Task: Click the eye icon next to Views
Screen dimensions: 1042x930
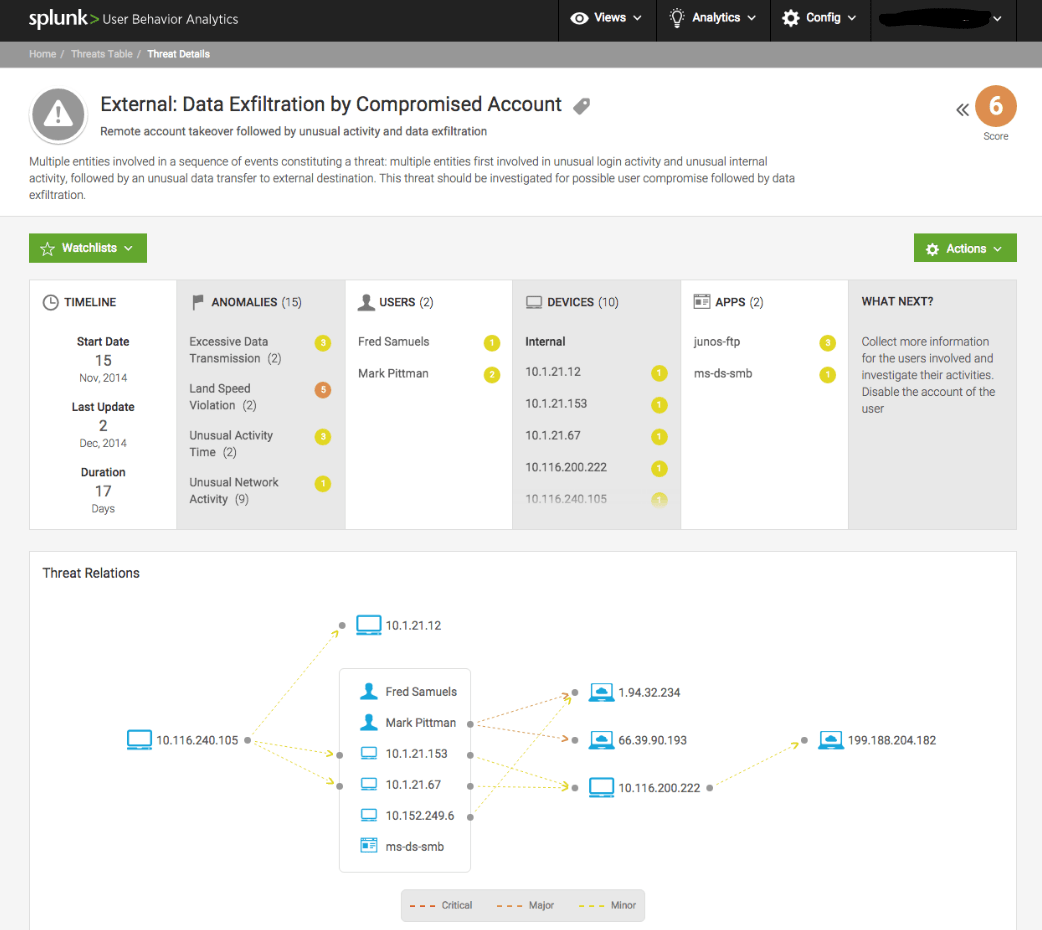Action: pyautogui.click(x=579, y=19)
